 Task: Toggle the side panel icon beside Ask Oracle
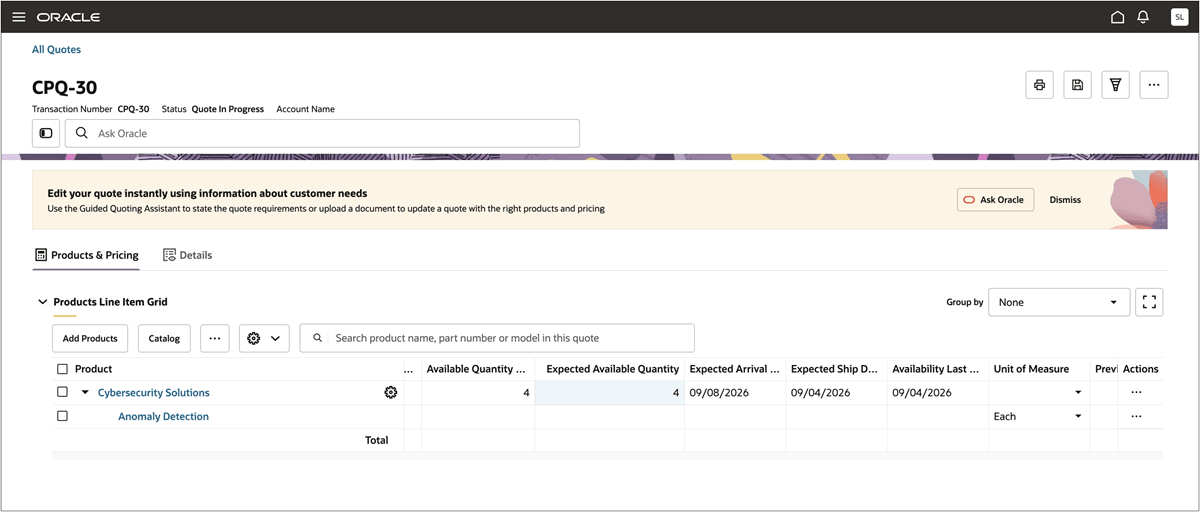[x=46, y=133]
